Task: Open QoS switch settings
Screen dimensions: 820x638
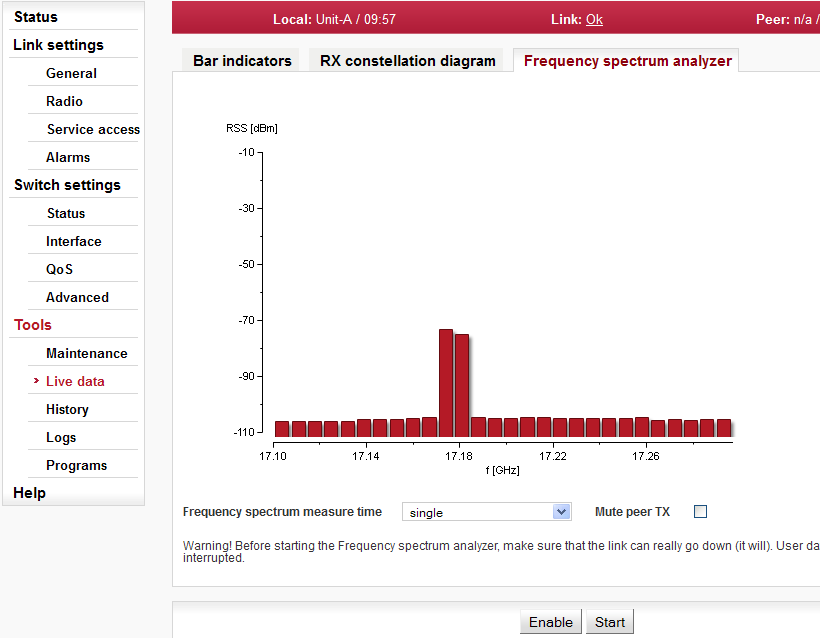Action: tap(59, 269)
